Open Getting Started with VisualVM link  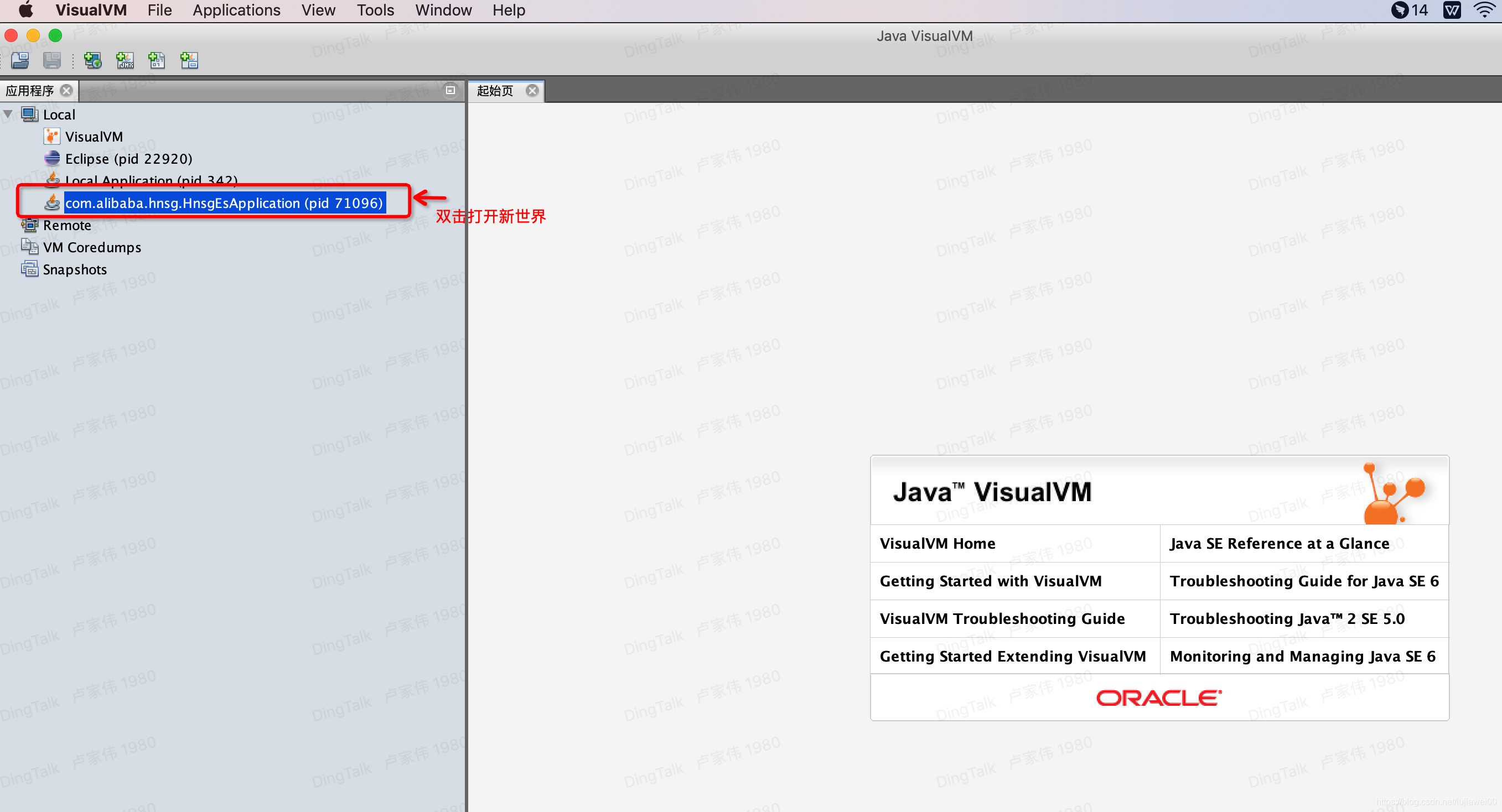990,581
